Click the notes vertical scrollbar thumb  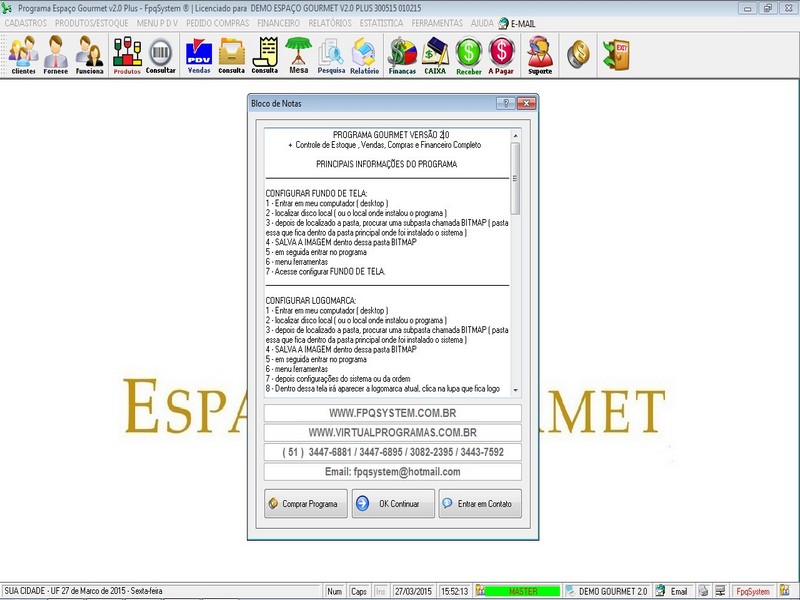click(515, 178)
